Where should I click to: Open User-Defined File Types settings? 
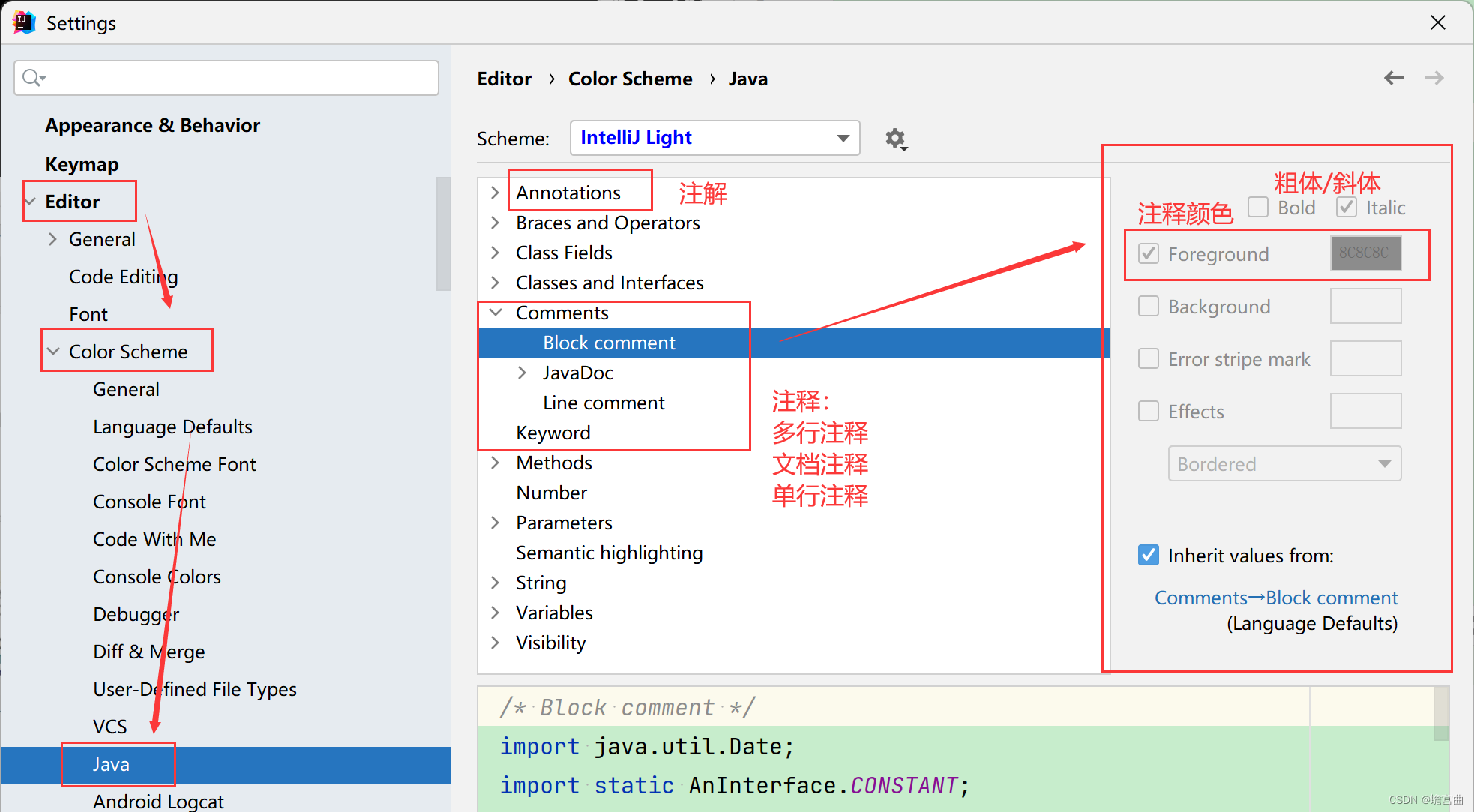(x=195, y=689)
